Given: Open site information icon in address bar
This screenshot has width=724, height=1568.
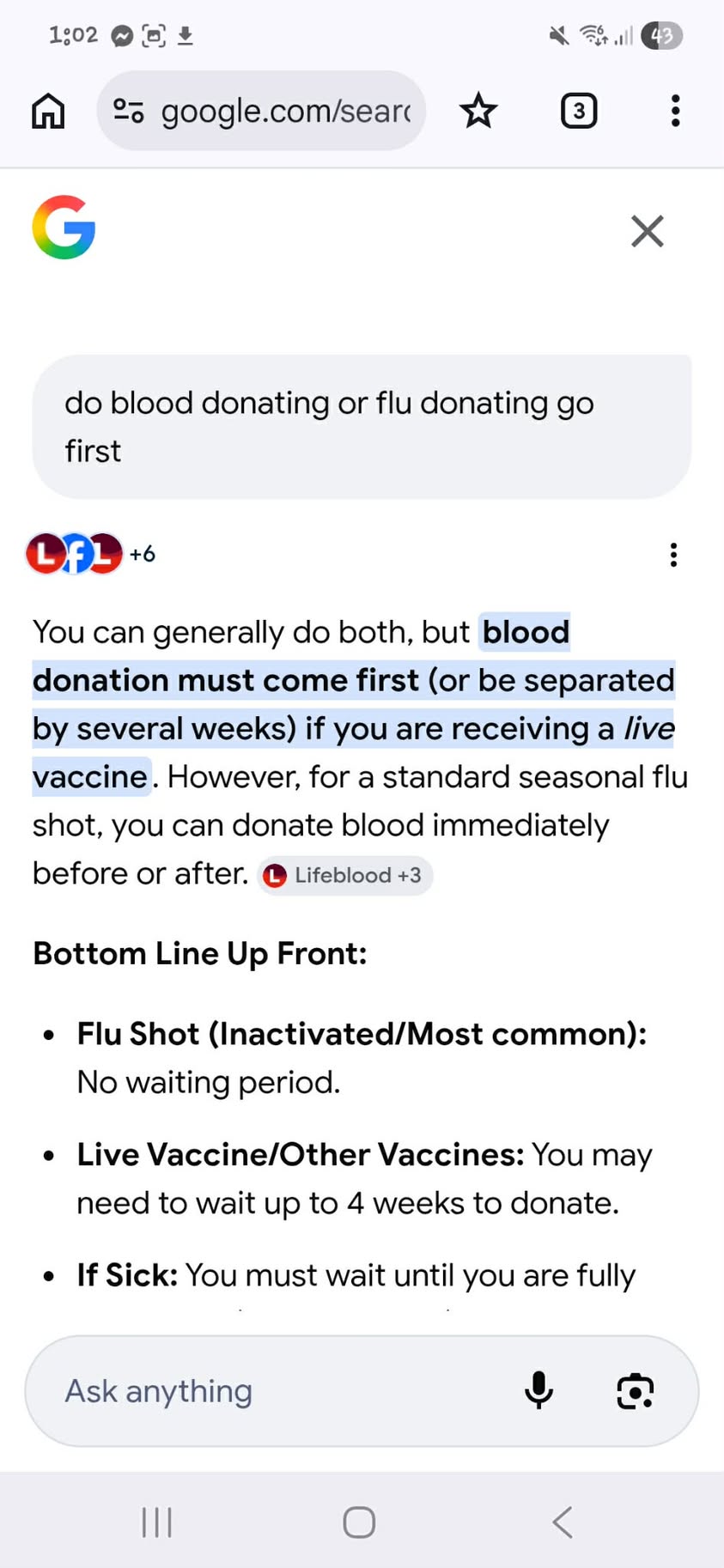Looking at the screenshot, I should [129, 111].
